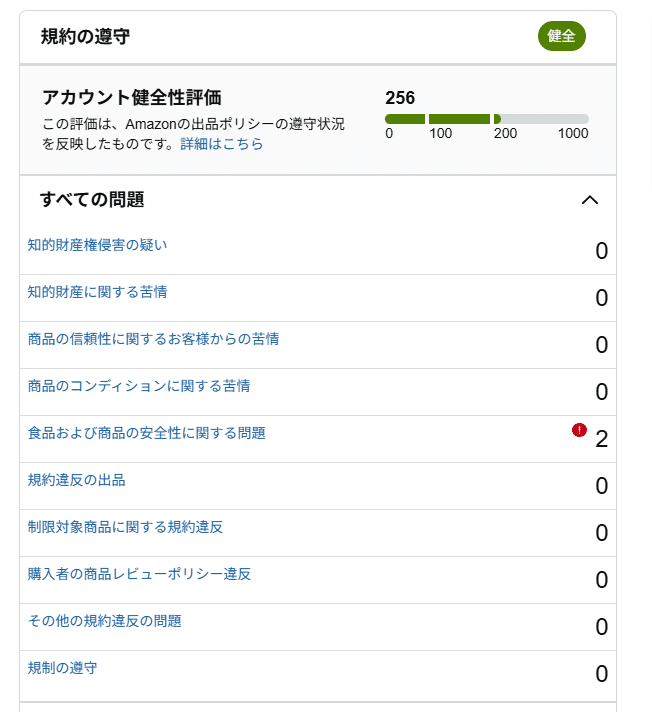Open 商品の信頼性に関するお客様からの苦情 link
Image resolution: width=652 pixels, height=712 pixels.
tap(153, 339)
